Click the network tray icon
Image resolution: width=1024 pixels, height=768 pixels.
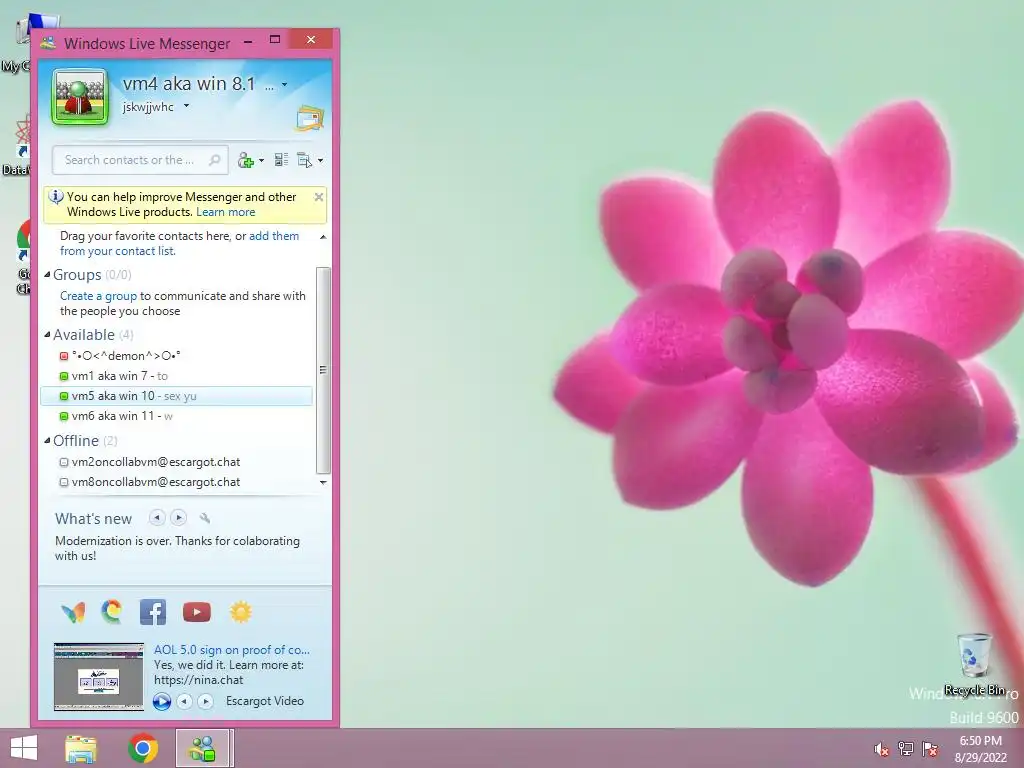(x=906, y=749)
